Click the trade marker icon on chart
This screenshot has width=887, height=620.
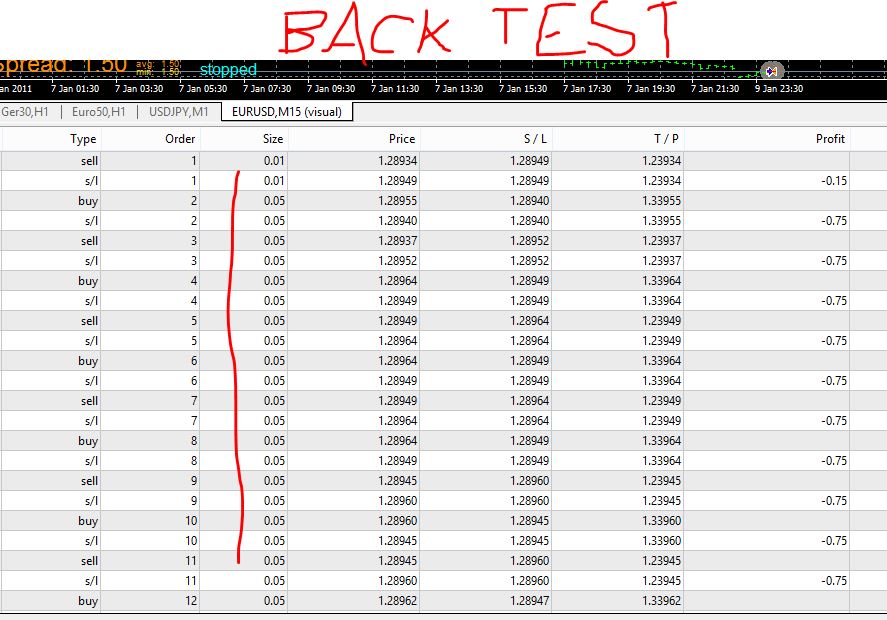pyautogui.click(x=772, y=71)
